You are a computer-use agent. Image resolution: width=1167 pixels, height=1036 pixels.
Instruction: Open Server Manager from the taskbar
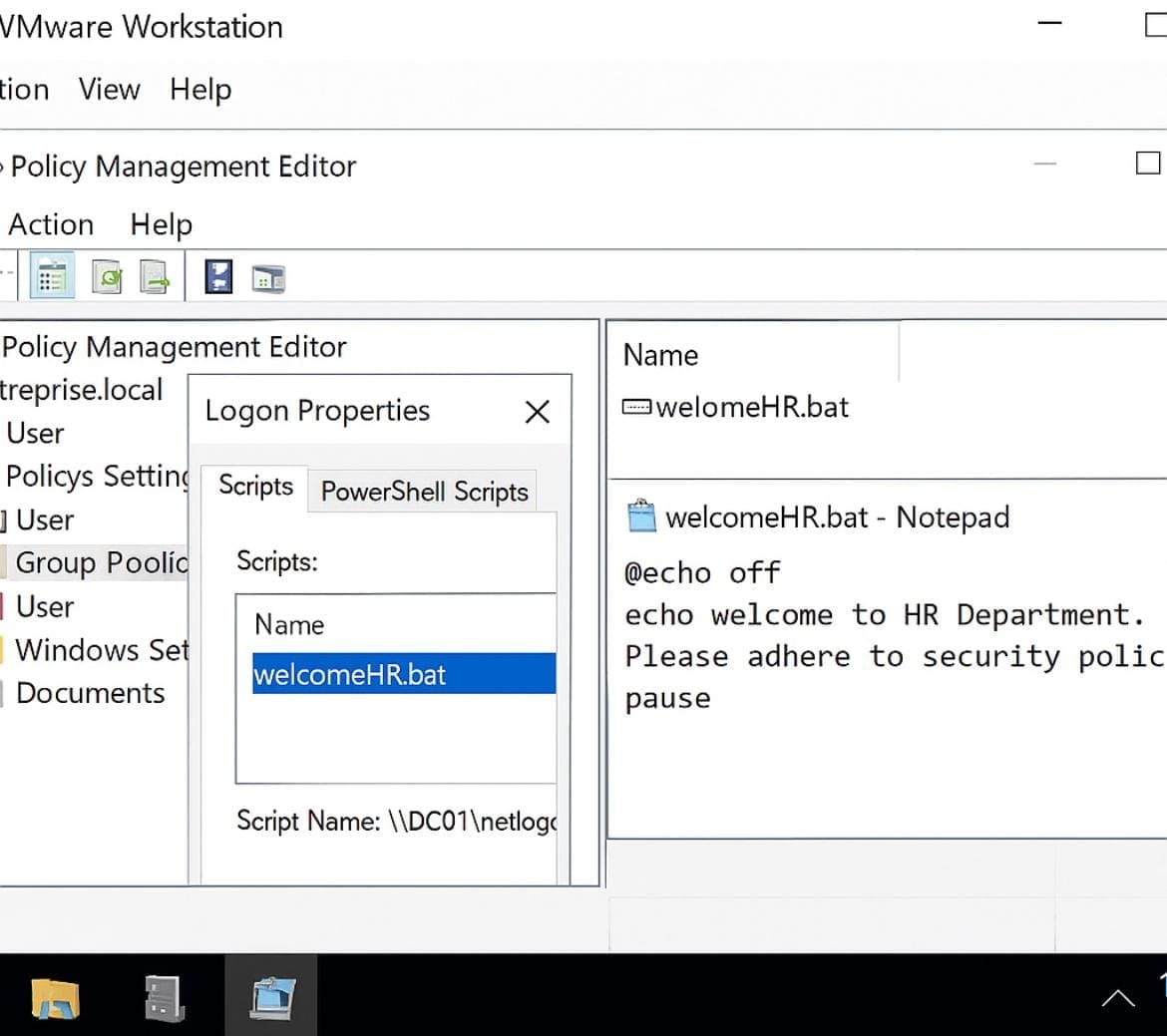164,997
